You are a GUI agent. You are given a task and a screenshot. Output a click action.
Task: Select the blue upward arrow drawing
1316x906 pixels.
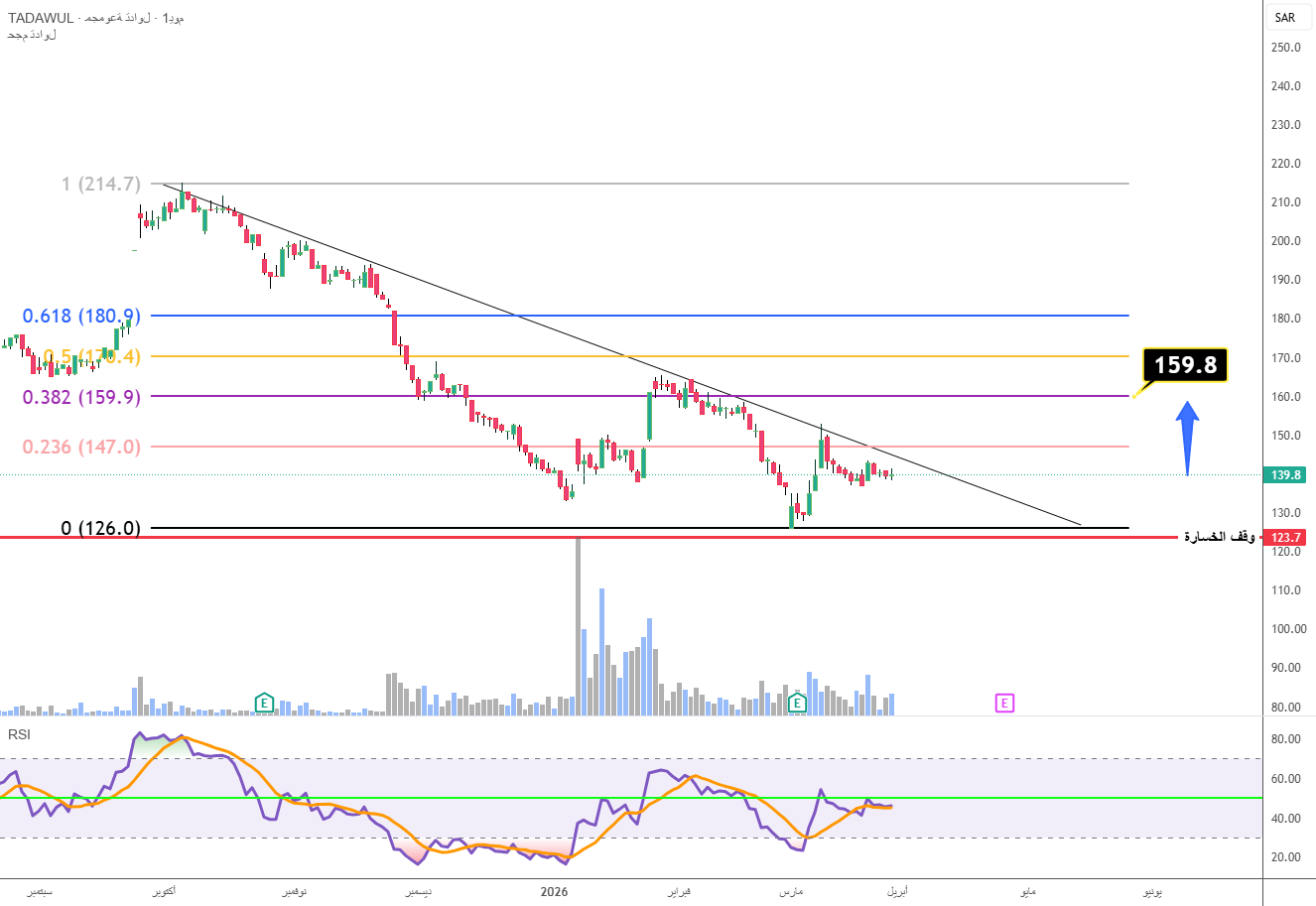(x=1187, y=439)
